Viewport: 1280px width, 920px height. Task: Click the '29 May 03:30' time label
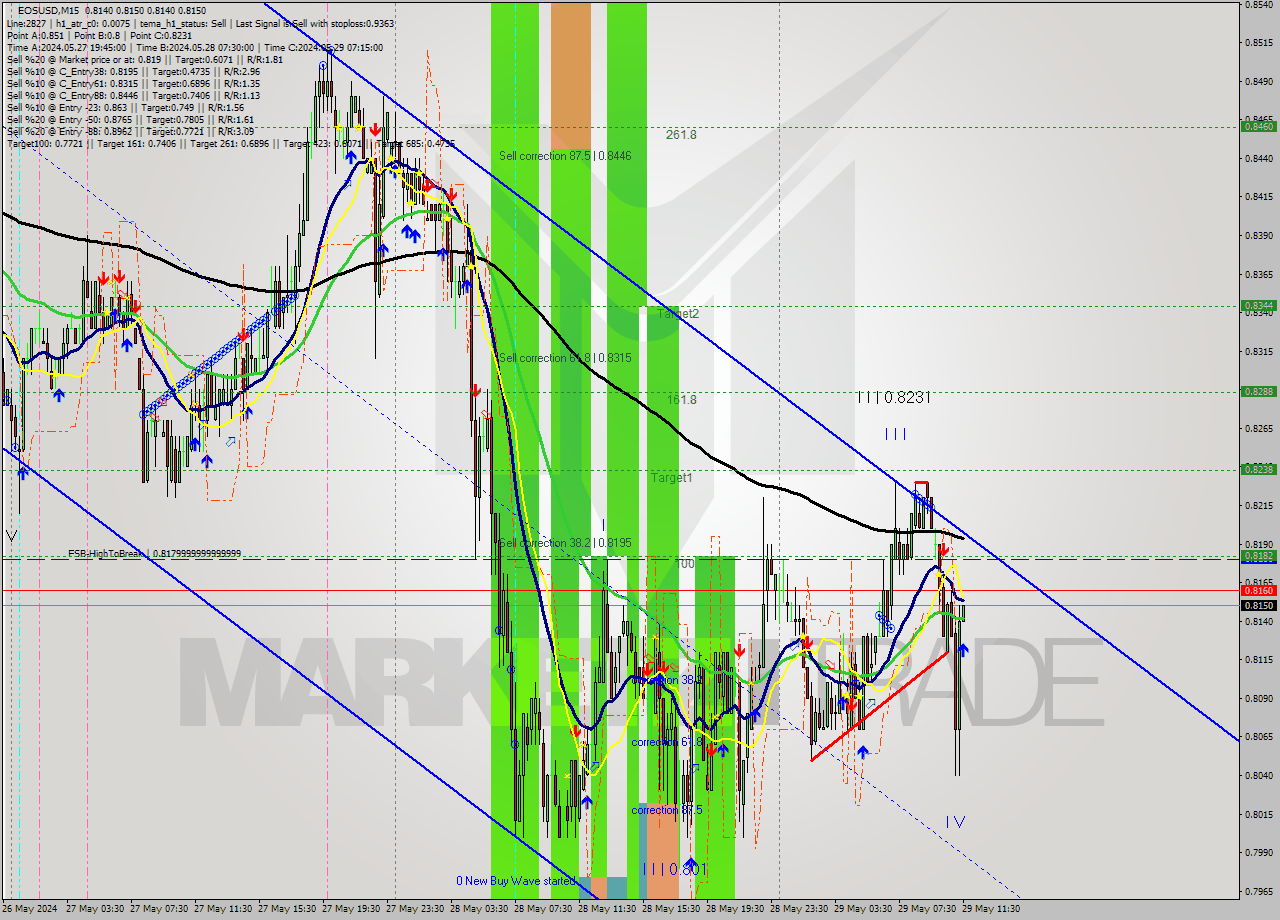click(x=863, y=909)
